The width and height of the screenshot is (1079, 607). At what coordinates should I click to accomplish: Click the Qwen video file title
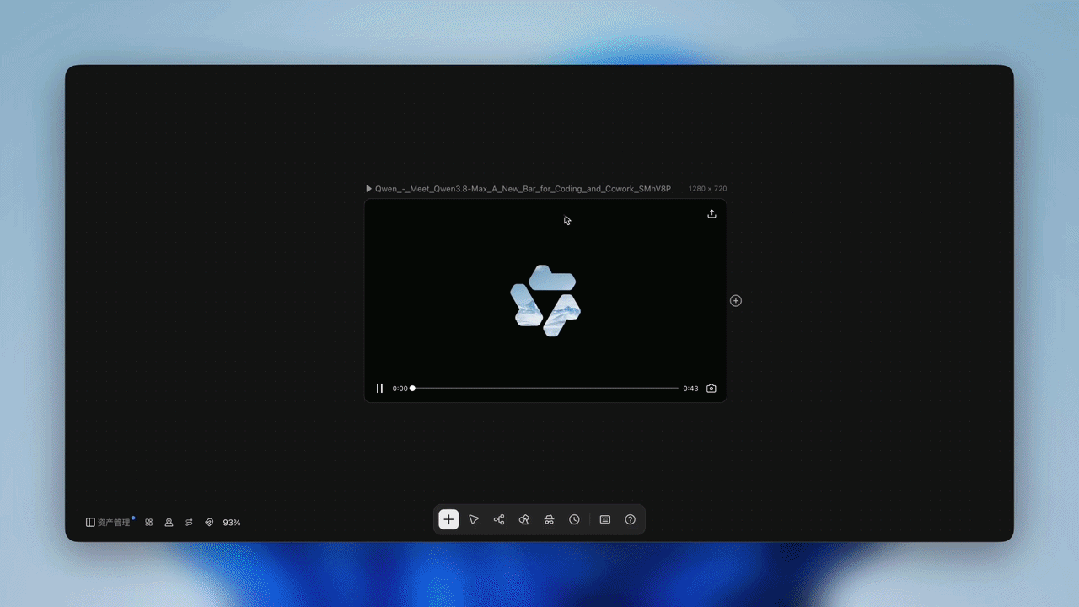(523, 189)
